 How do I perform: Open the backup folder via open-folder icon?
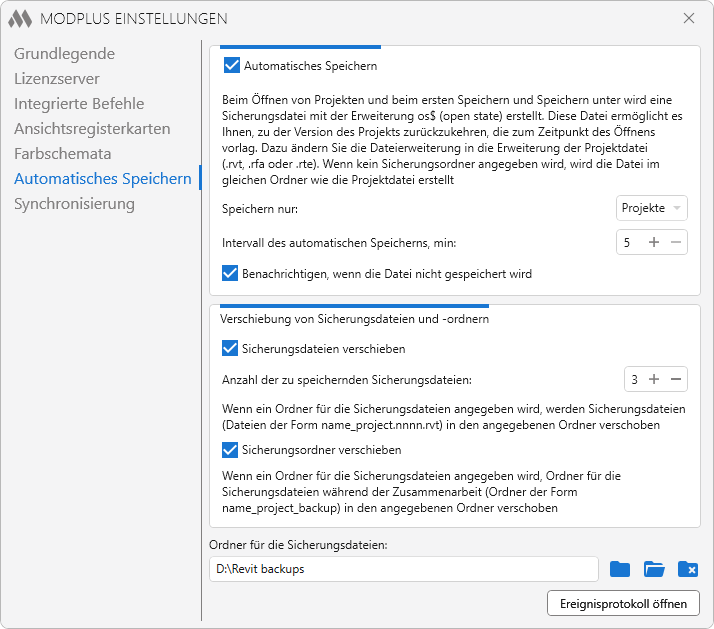654,569
